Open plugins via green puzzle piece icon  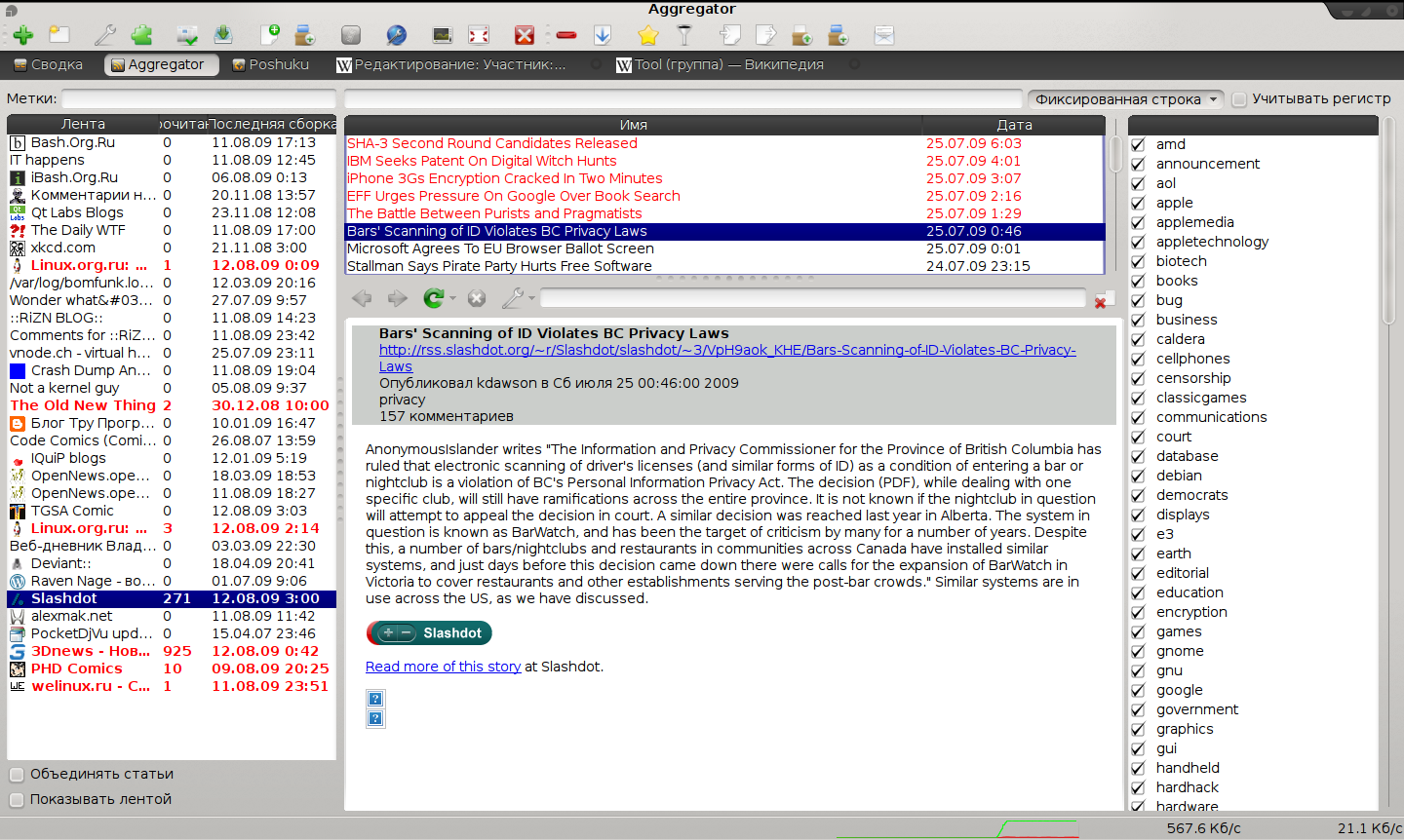[x=142, y=36]
